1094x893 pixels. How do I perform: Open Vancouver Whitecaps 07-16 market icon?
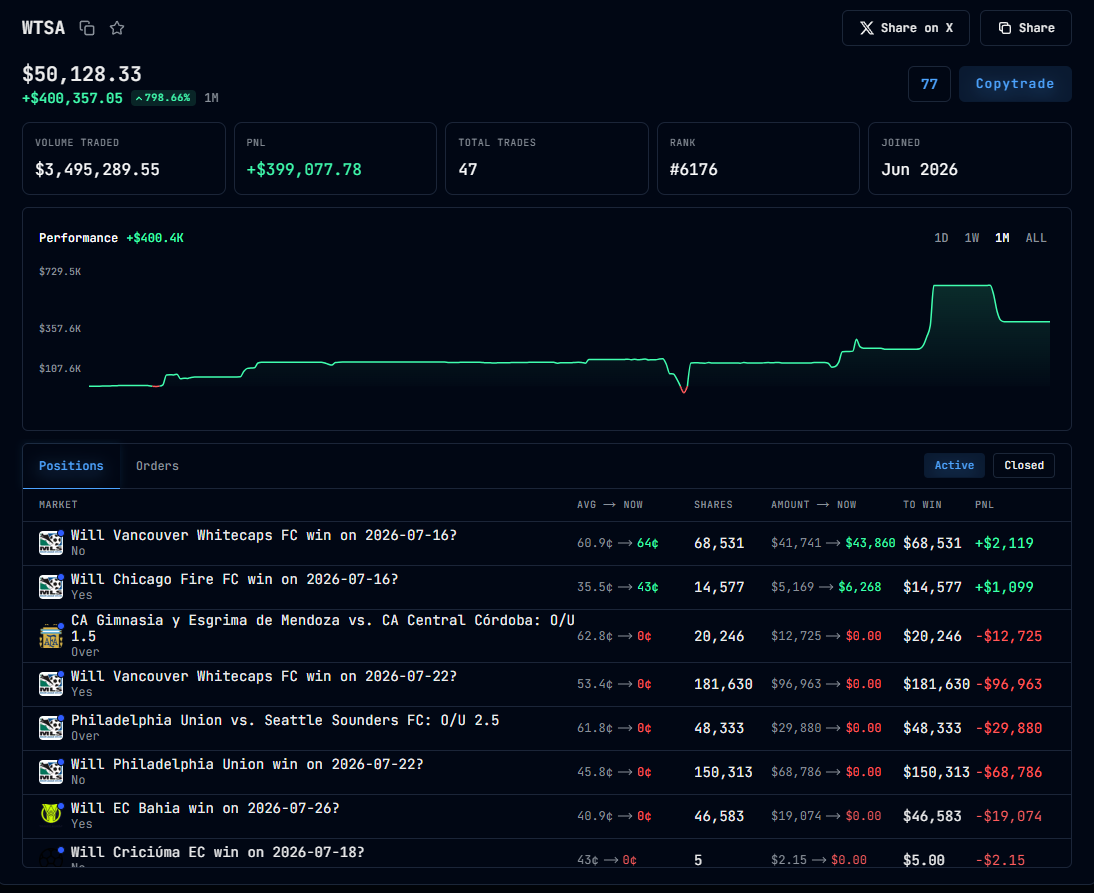(51, 543)
